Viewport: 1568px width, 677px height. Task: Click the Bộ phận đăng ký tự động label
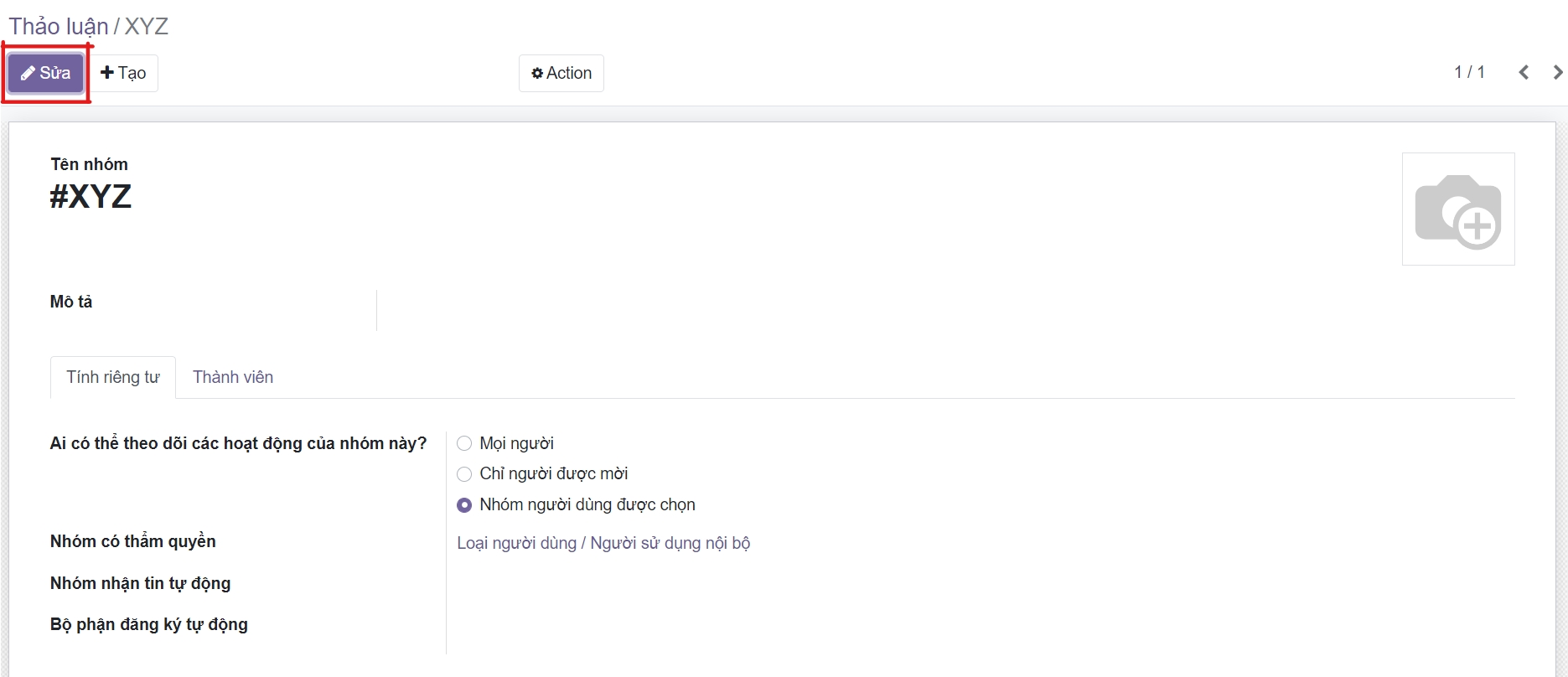(x=148, y=624)
